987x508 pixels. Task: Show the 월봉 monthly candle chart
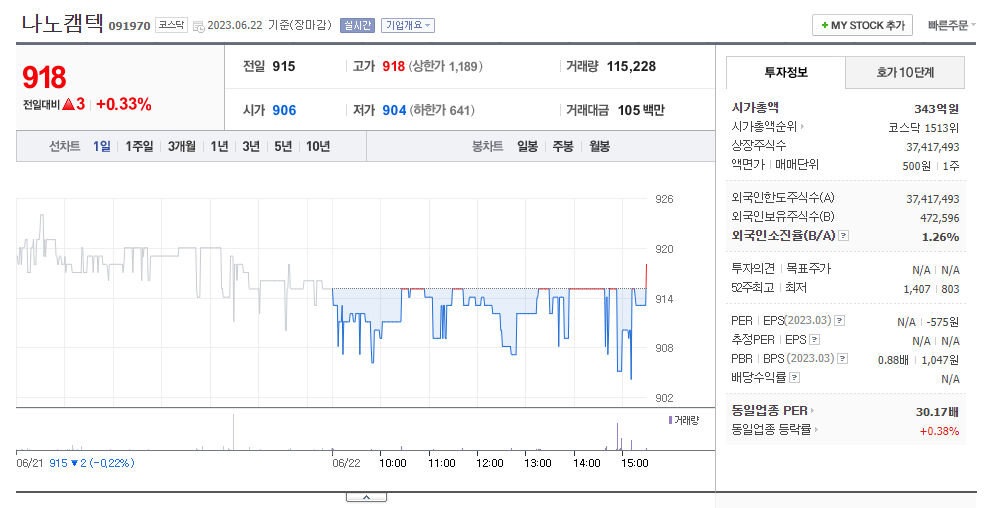coord(599,146)
